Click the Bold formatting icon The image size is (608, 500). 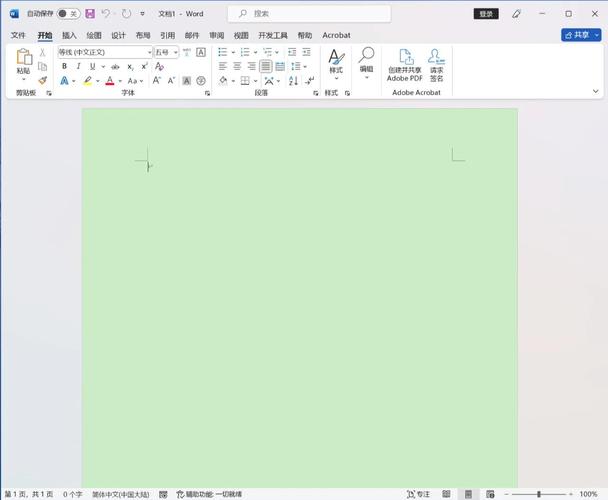(64, 66)
